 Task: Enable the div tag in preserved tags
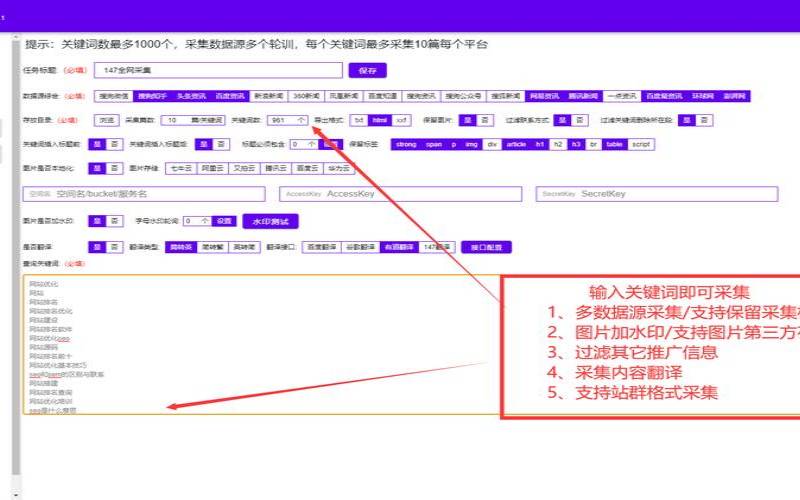pos(492,144)
